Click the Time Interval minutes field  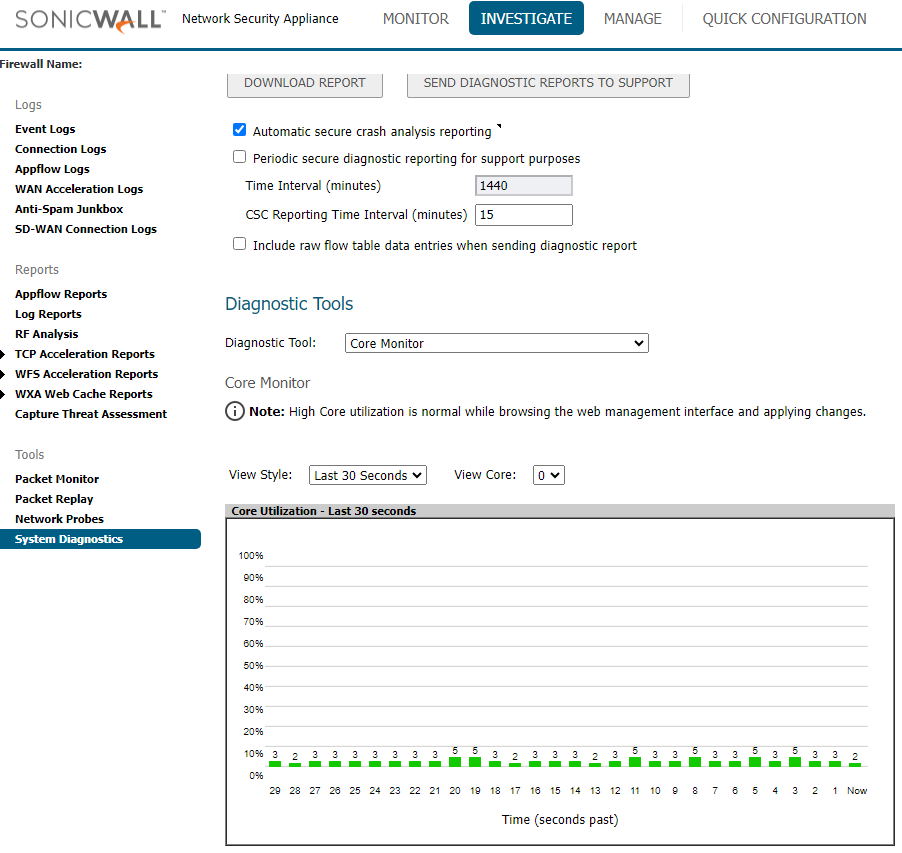click(x=523, y=186)
